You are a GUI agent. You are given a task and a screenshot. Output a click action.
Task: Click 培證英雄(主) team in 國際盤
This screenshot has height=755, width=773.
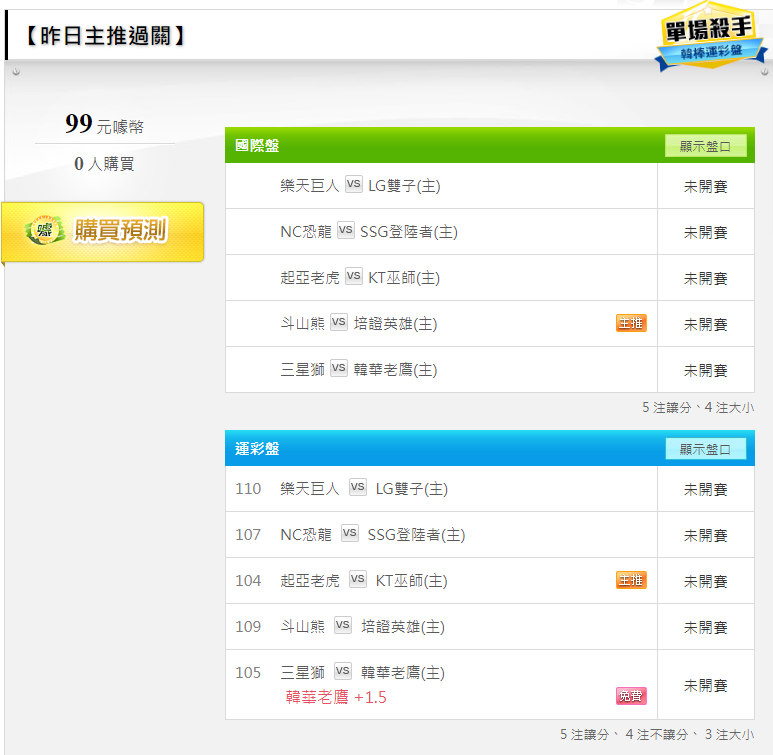395,324
